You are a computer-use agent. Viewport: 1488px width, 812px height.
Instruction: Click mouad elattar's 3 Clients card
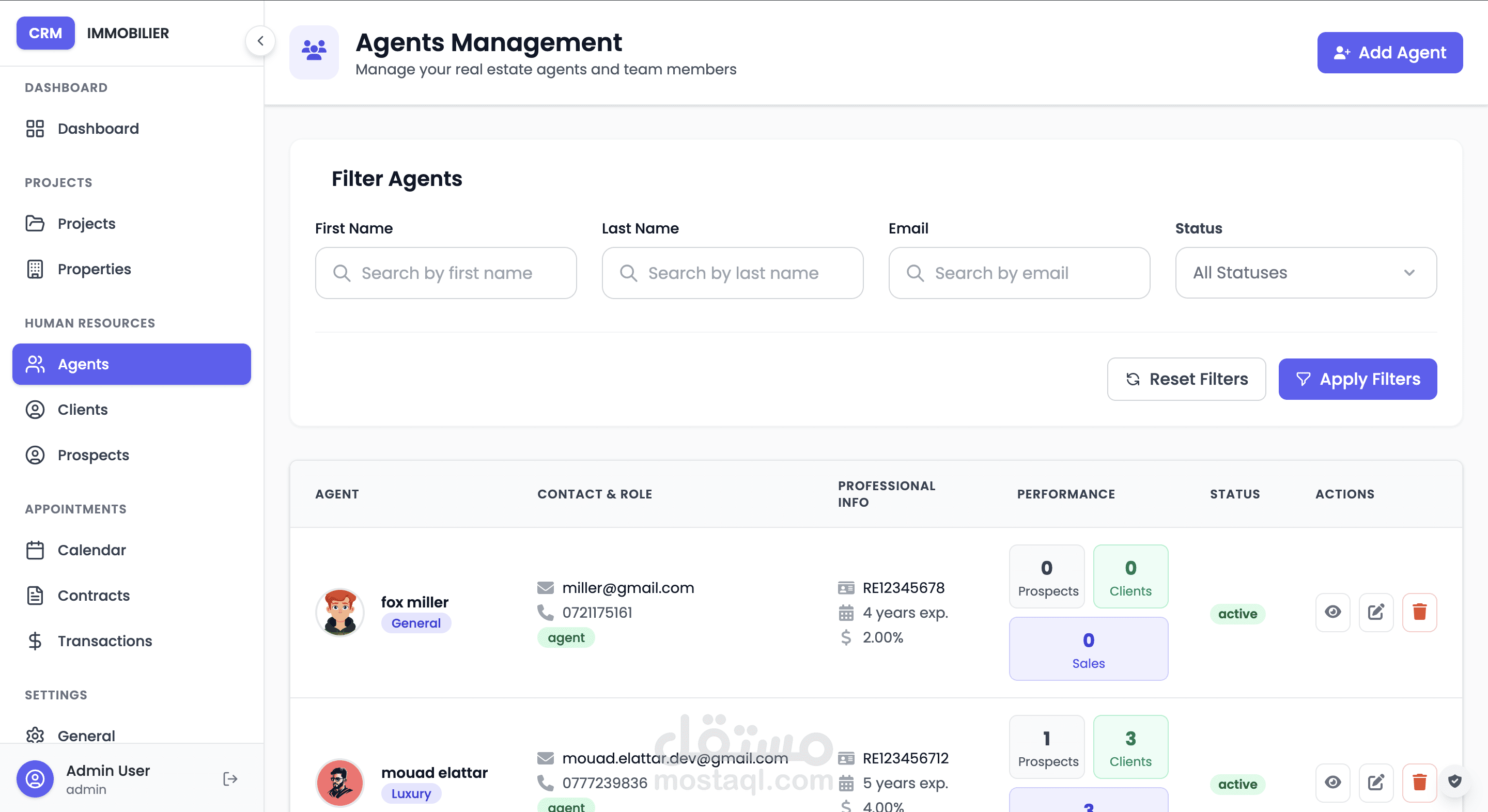(x=1130, y=747)
